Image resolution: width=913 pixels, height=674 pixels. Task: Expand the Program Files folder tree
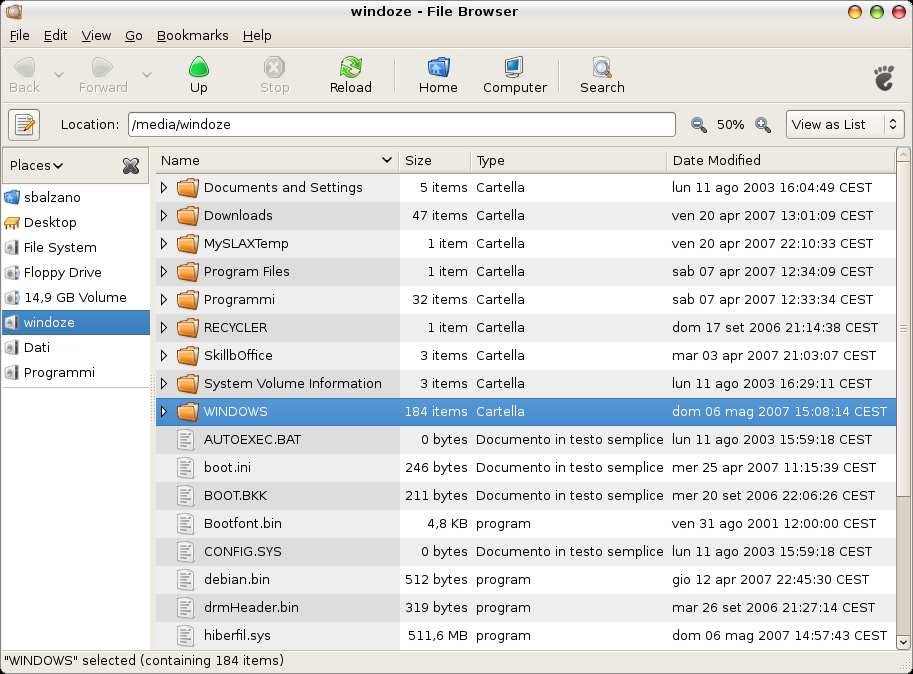tap(164, 271)
